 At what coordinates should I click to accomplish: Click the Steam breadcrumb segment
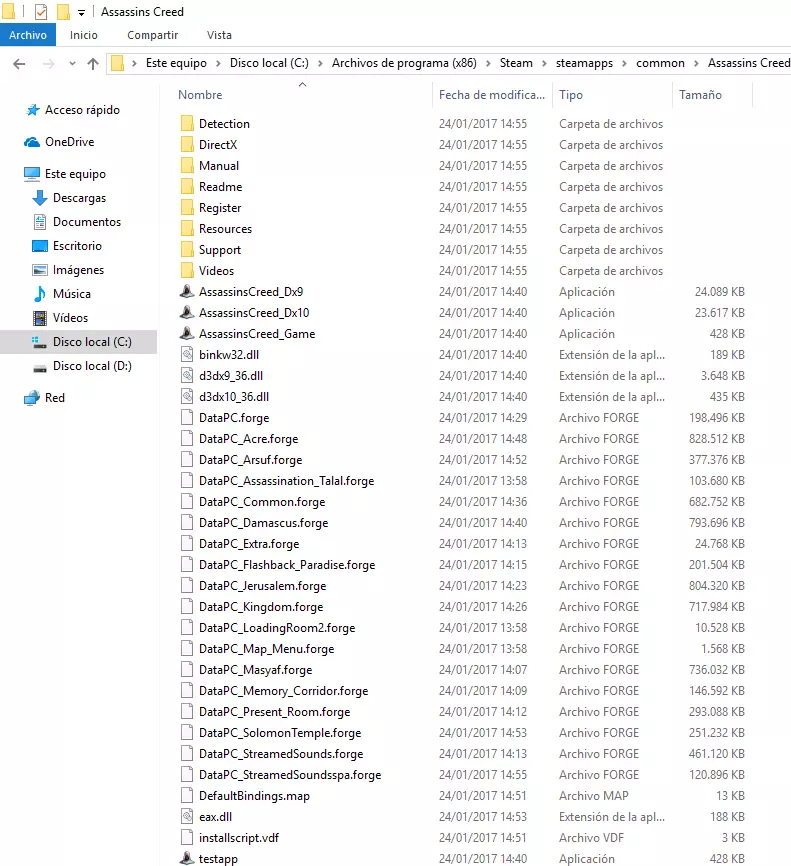[516, 63]
